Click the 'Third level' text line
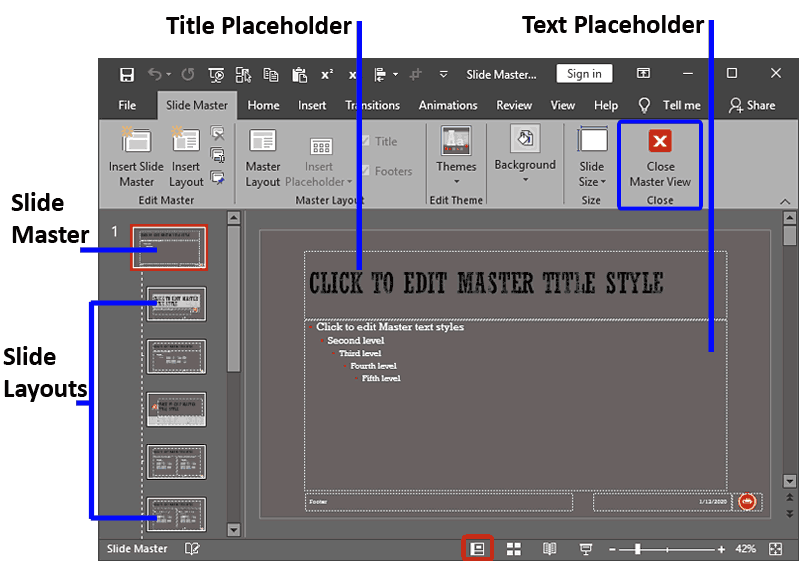 [x=360, y=353]
